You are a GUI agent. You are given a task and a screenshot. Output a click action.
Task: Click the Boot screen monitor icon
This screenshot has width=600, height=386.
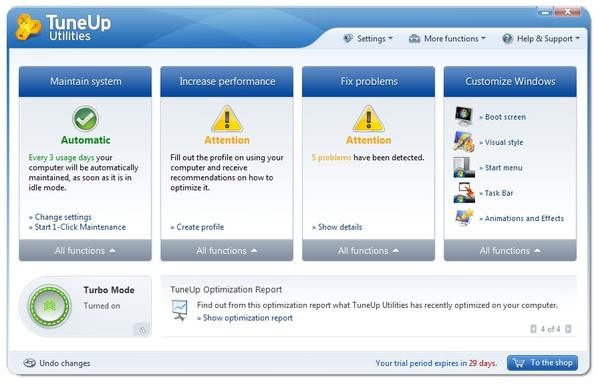click(464, 116)
